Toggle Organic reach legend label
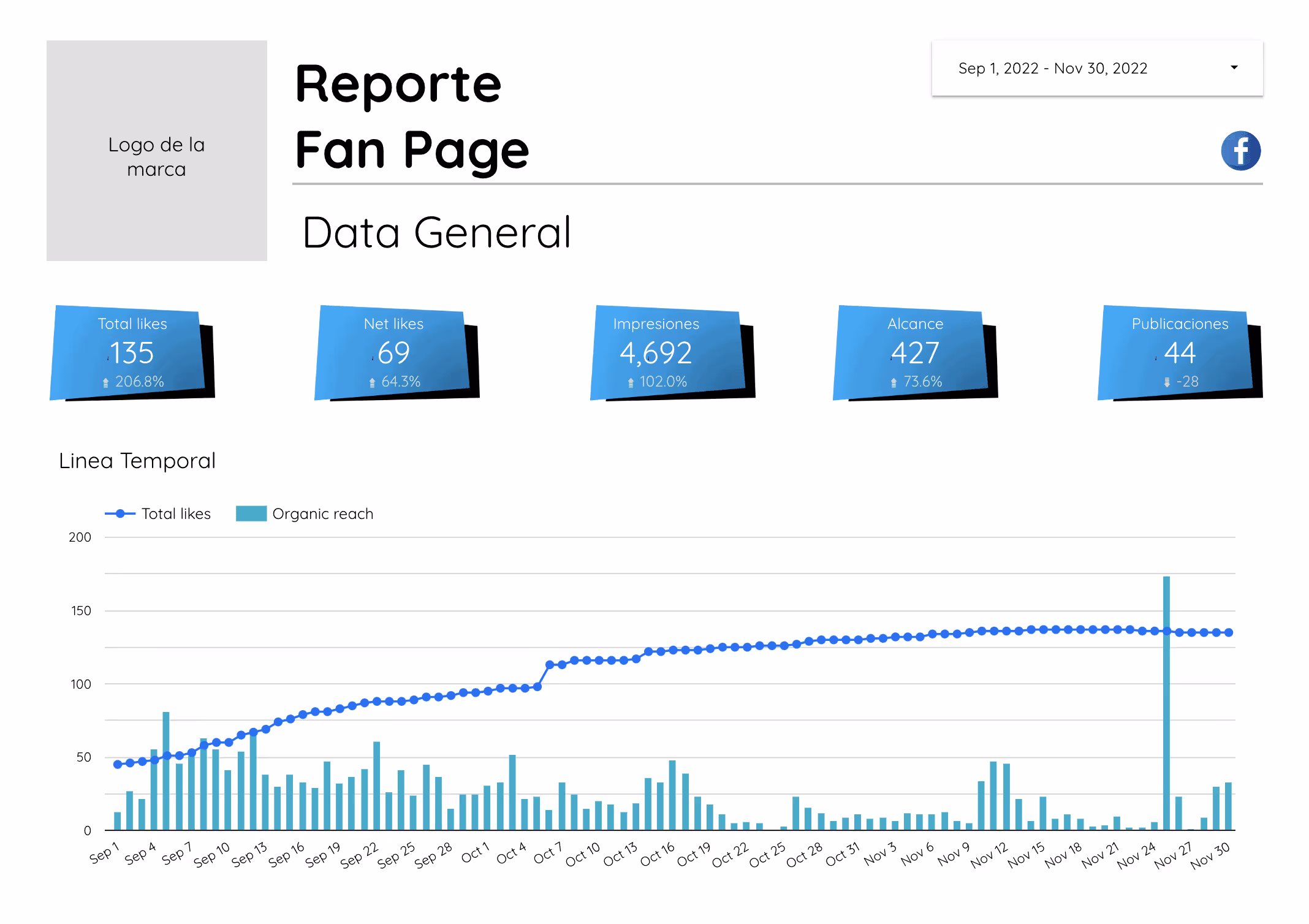Viewport: 1309px width, 924px height. click(322, 513)
